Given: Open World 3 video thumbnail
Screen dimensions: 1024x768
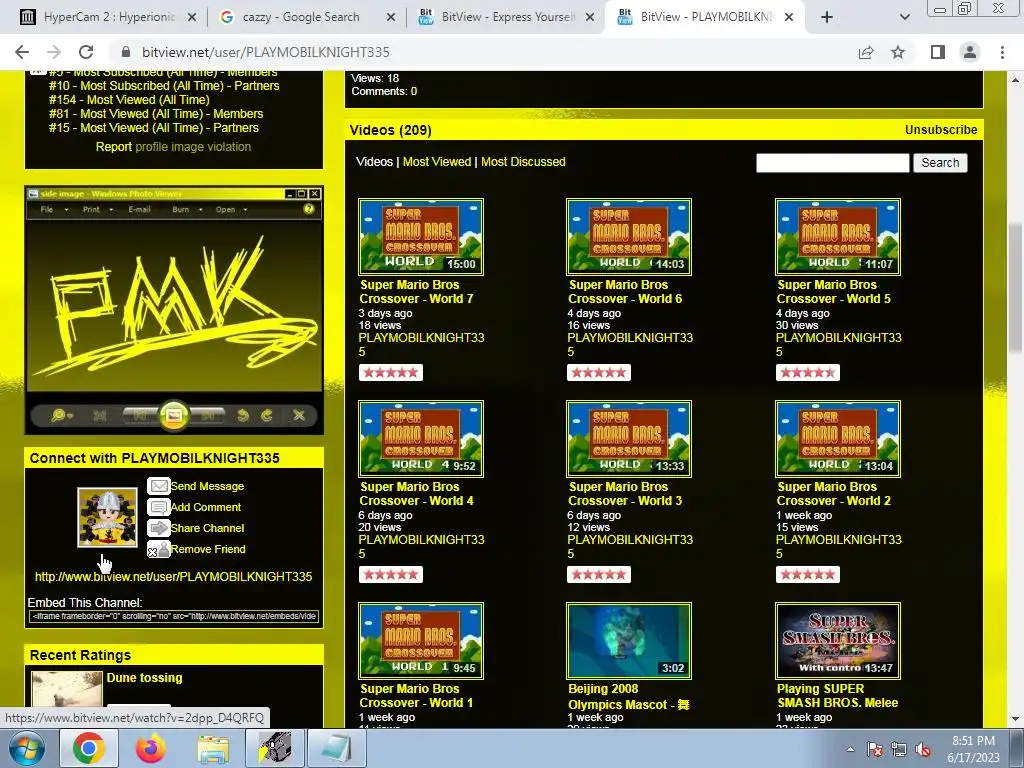Looking at the screenshot, I should point(629,439).
